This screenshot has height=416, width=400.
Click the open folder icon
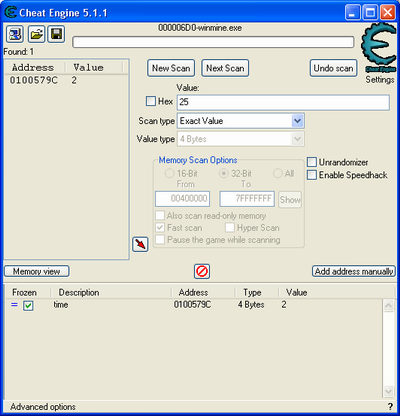[36, 34]
